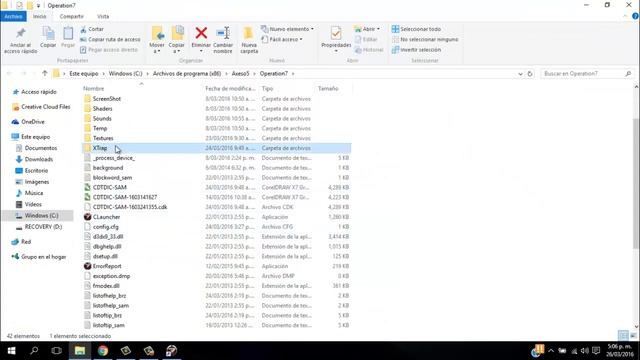Open Task View on taskbar

click(57, 351)
